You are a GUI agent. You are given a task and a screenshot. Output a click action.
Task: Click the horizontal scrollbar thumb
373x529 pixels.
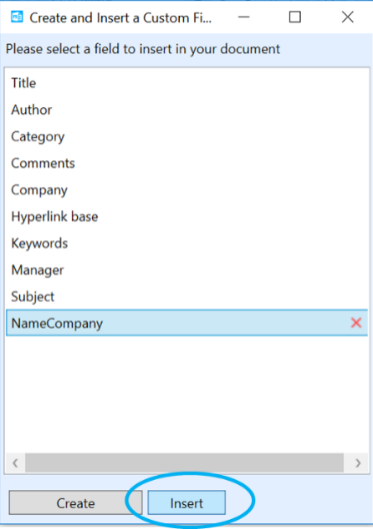coord(184,463)
